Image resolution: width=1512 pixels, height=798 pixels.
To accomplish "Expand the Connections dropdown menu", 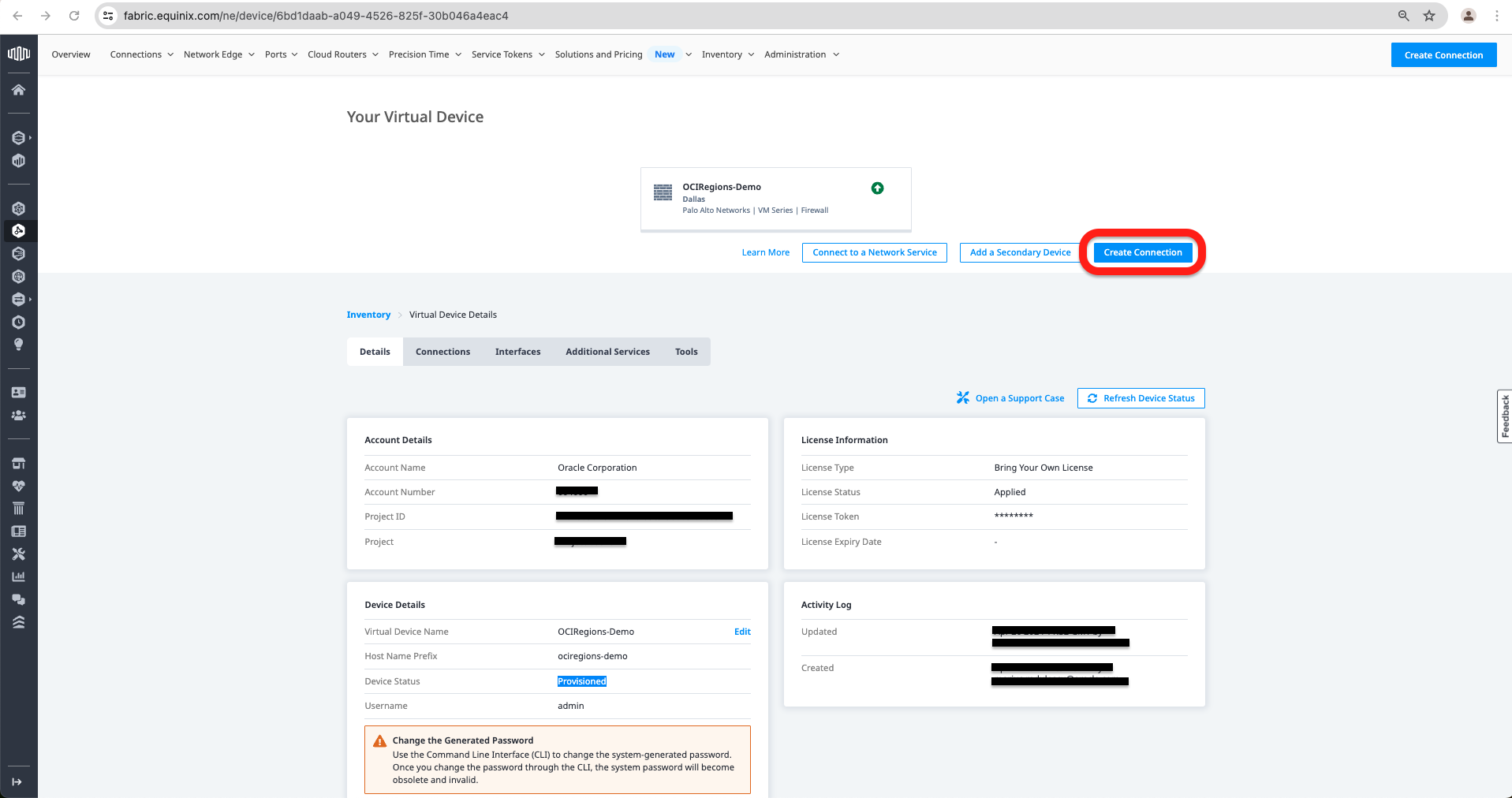I will [141, 54].
